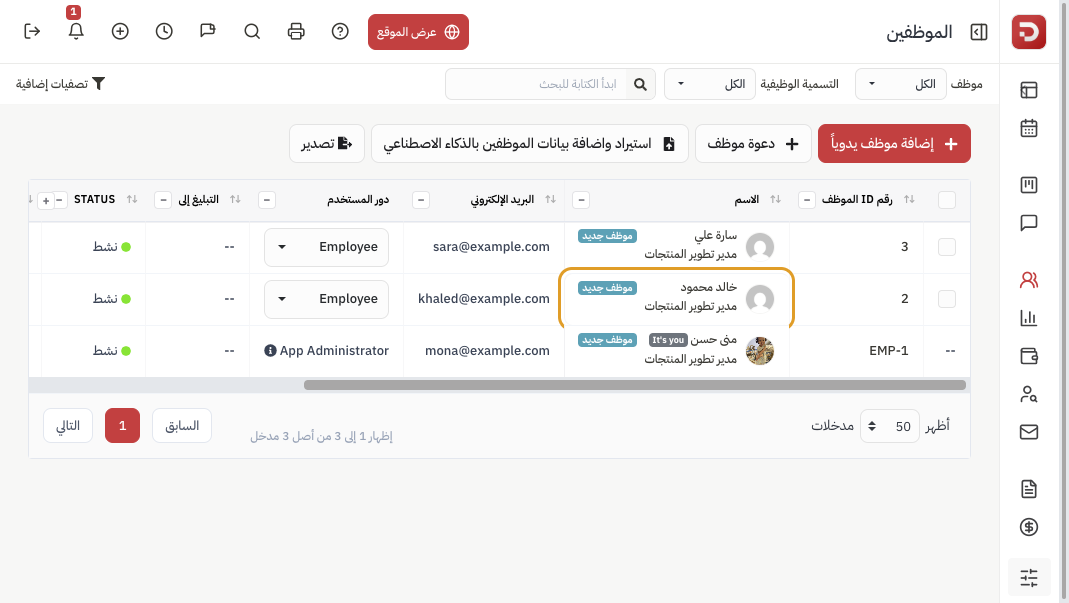This screenshot has width=1069, height=603.
Task: Open the clock timer icon
Action: tap(164, 31)
